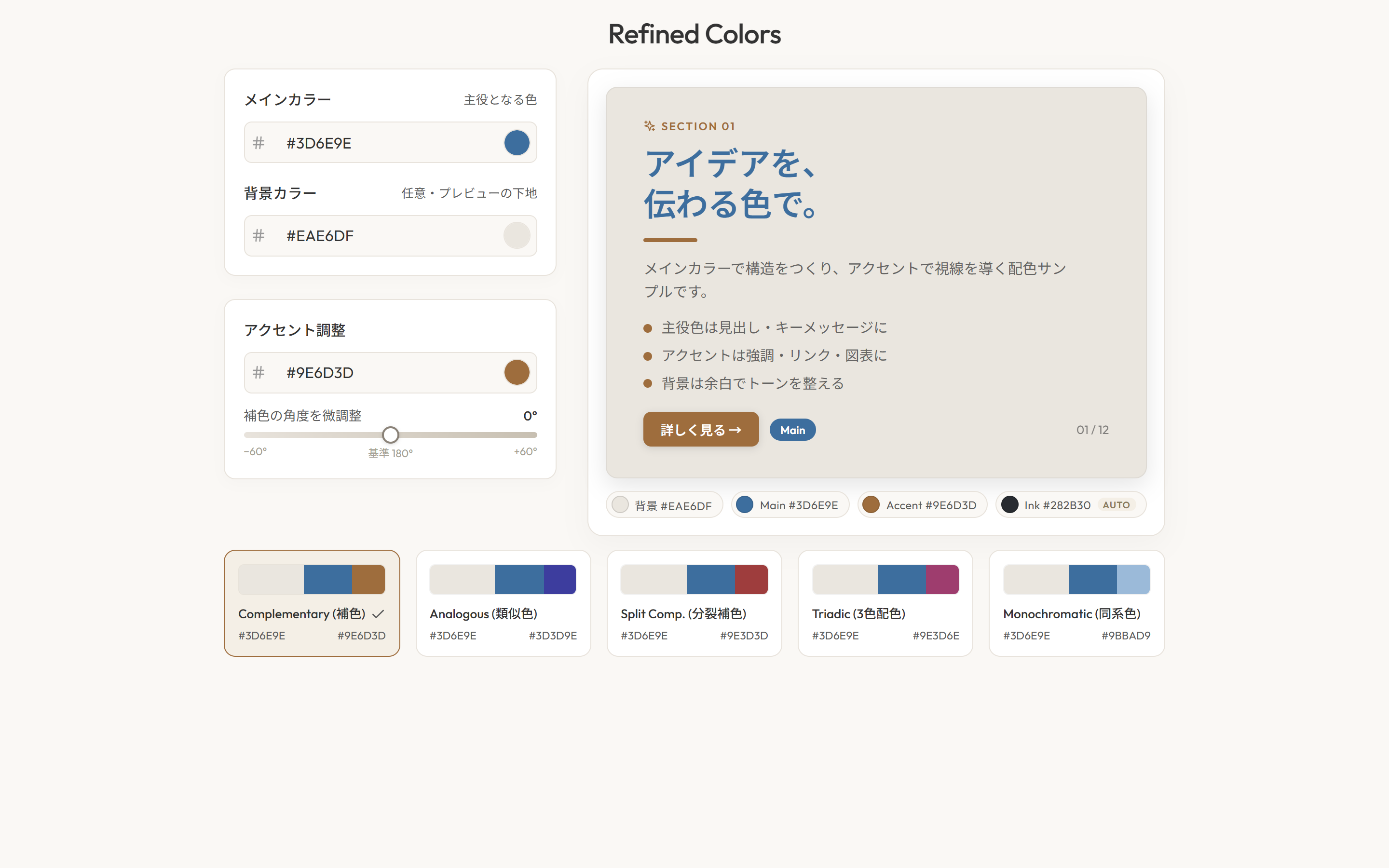
Task: Click the hash icon in accent color field
Action: pos(259,373)
